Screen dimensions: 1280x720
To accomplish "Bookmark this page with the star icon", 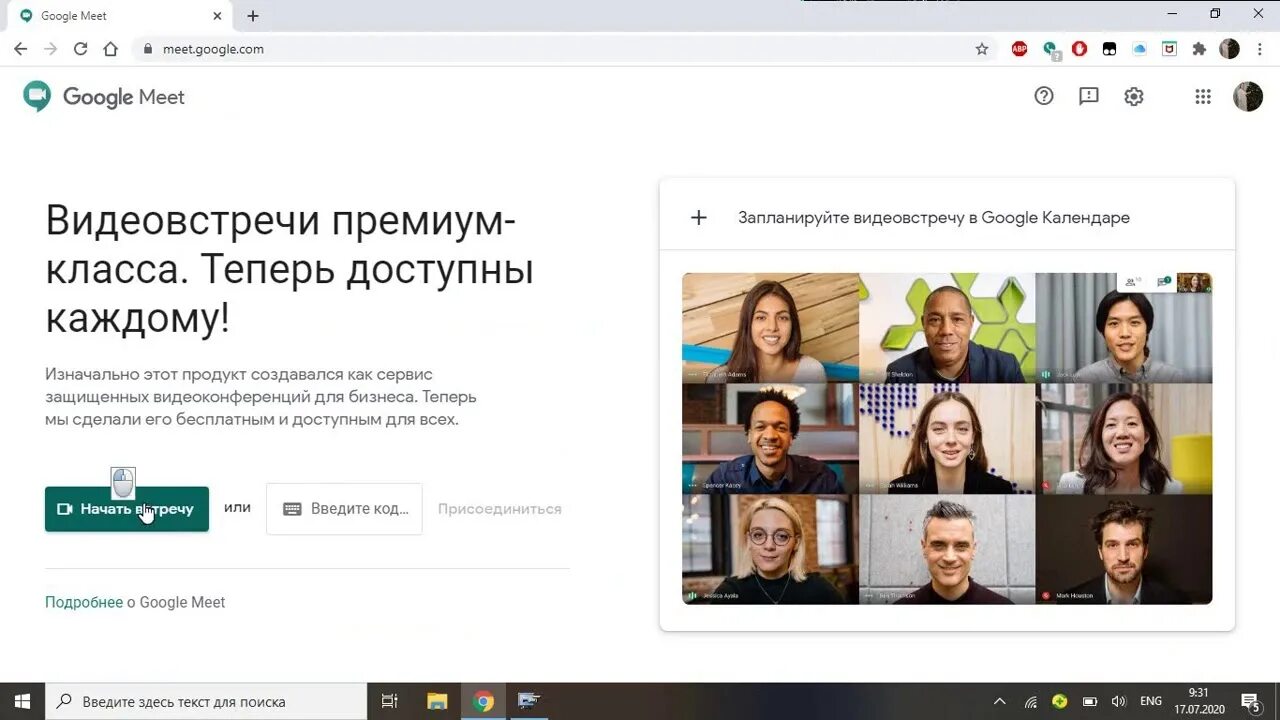I will pyautogui.click(x=982, y=49).
